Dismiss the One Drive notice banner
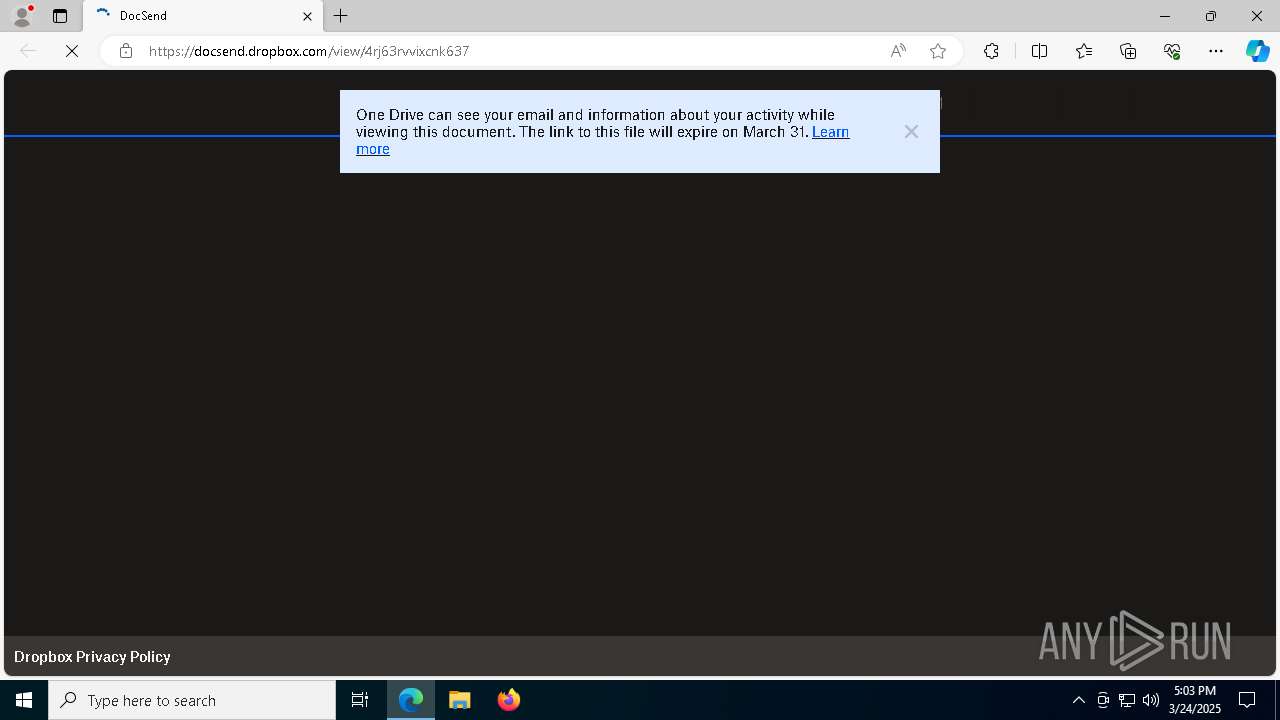Image resolution: width=1280 pixels, height=720 pixels. point(911,132)
